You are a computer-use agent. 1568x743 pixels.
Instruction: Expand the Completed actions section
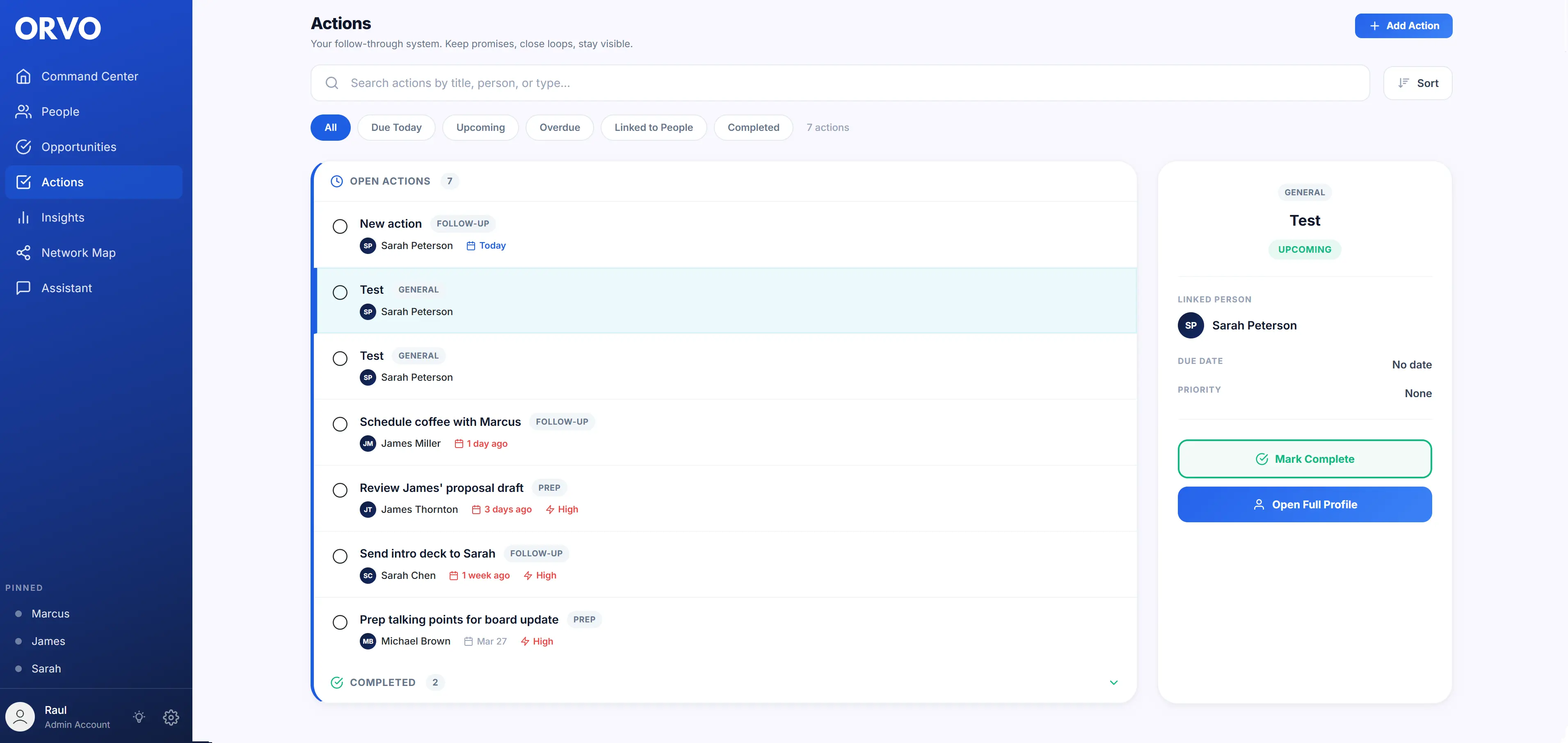tap(1114, 682)
